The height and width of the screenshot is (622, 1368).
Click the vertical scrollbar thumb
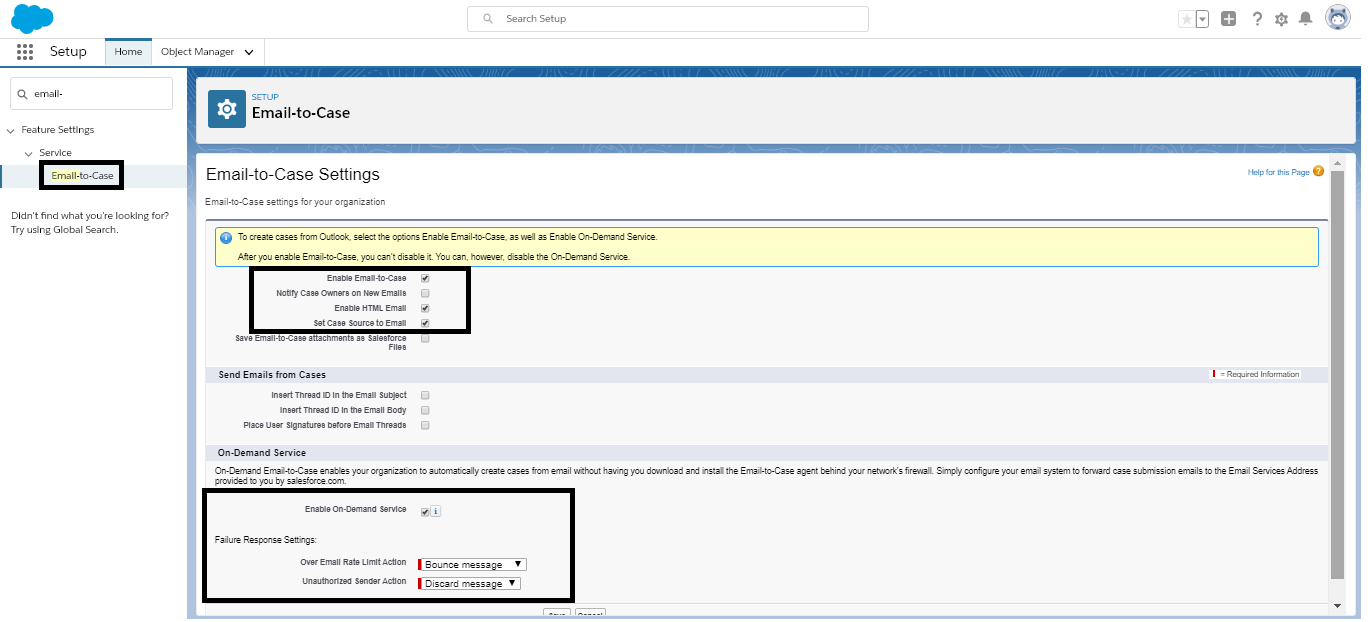click(x=1337, y=373)
